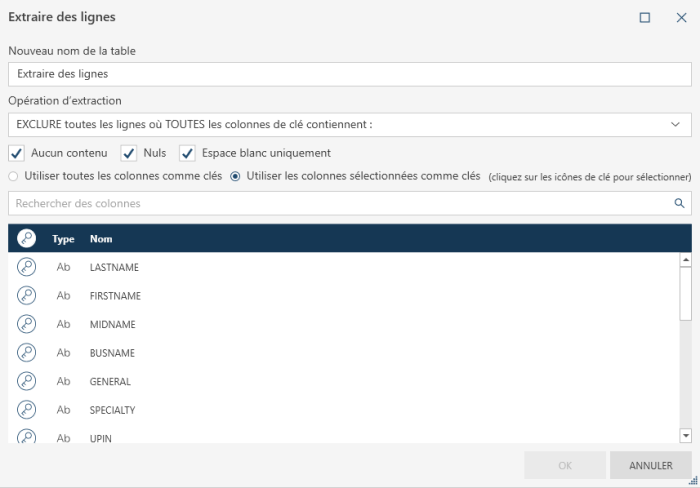Sort by the 'Nom' column header
The image size is (700, 488).
100,239
